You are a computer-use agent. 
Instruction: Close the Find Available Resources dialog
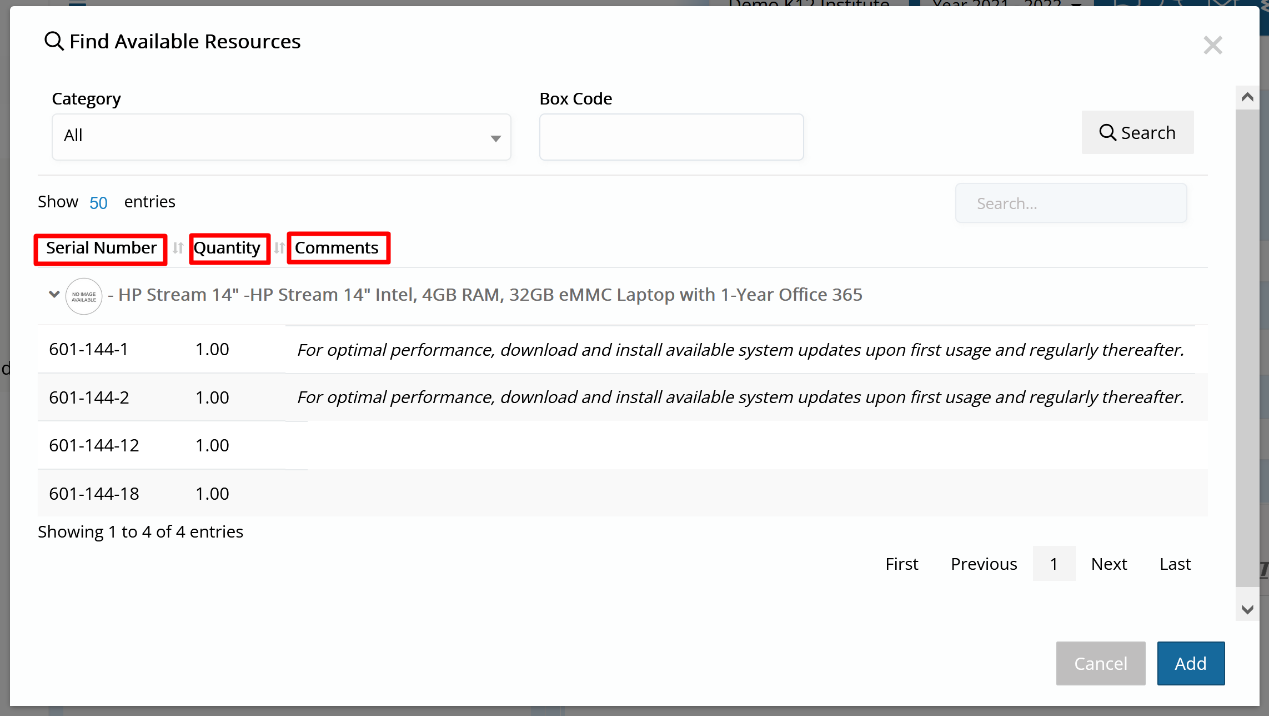coord(1213,45)
